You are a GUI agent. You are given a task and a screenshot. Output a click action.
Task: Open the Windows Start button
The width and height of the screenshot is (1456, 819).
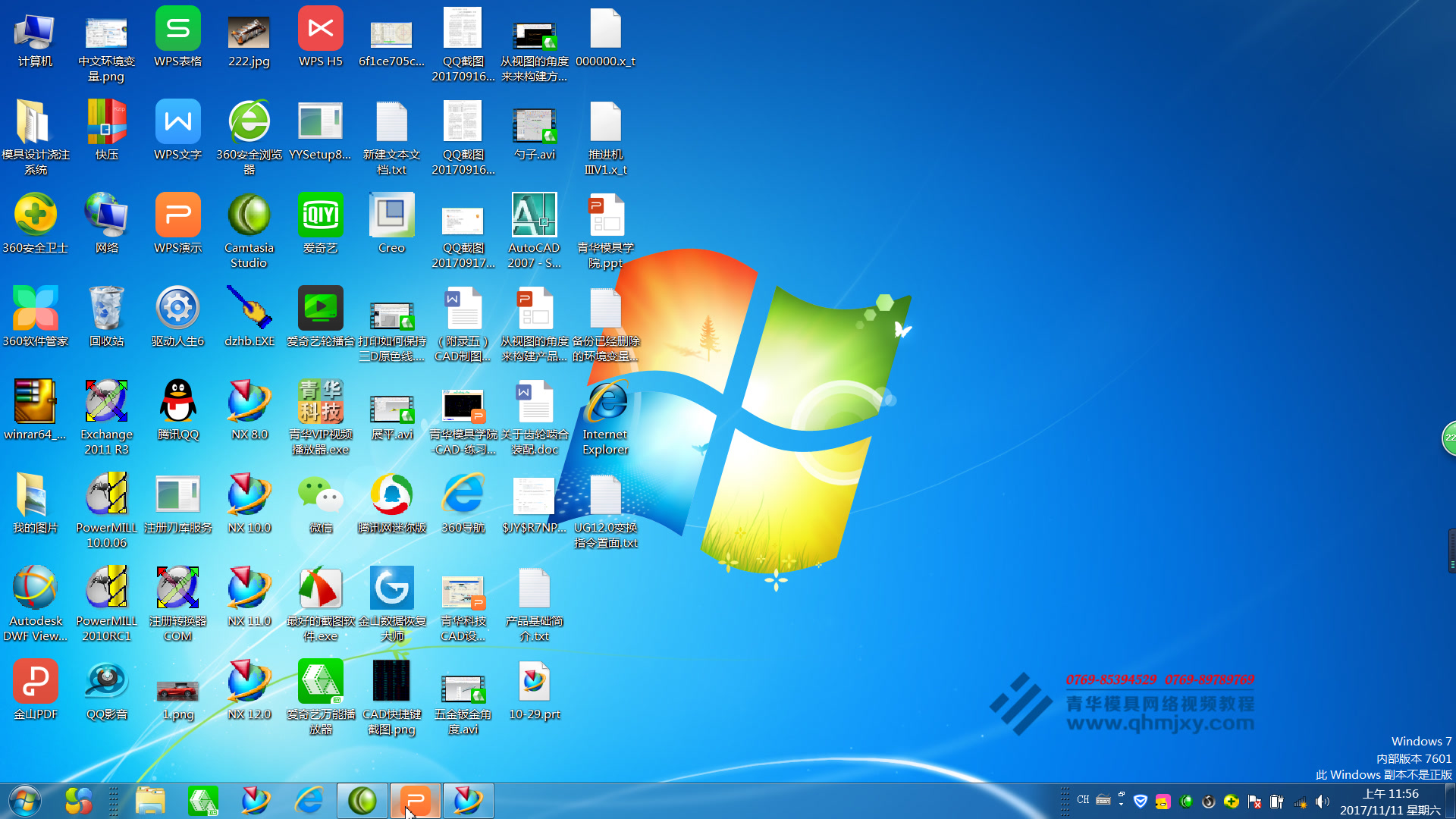(25, 801)
